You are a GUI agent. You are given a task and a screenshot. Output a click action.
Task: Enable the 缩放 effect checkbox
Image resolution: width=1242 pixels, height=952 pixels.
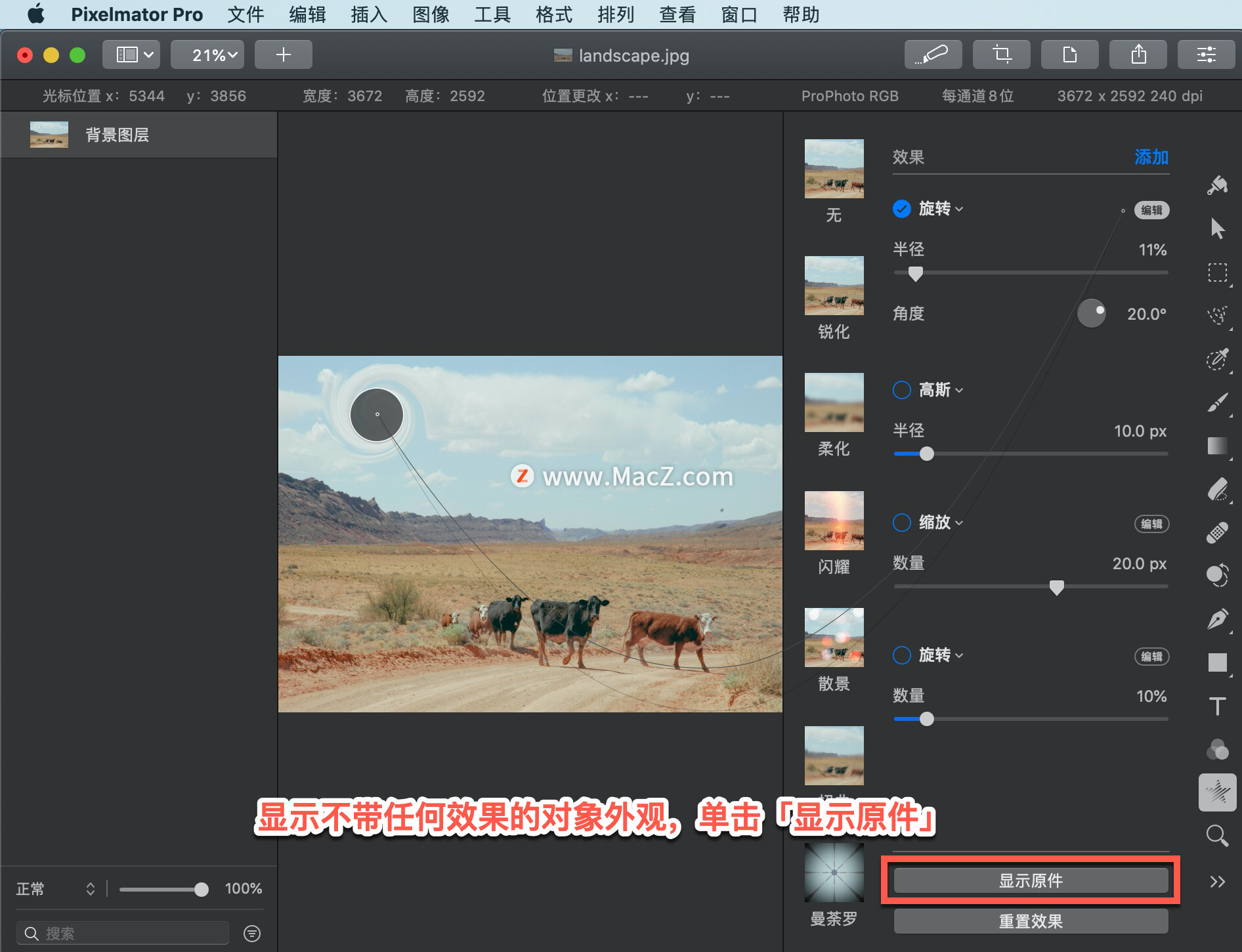tap(902, 523)
